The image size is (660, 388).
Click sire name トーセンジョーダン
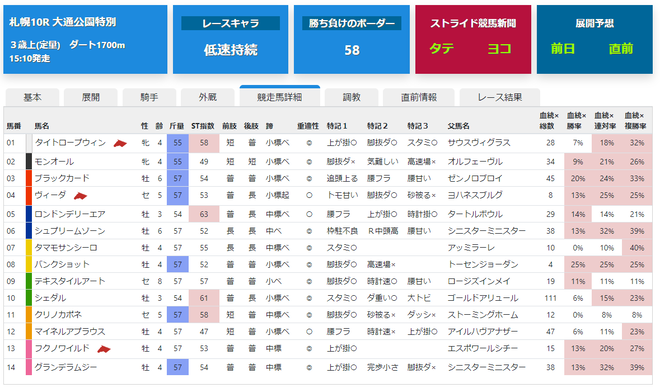(483, 265)
